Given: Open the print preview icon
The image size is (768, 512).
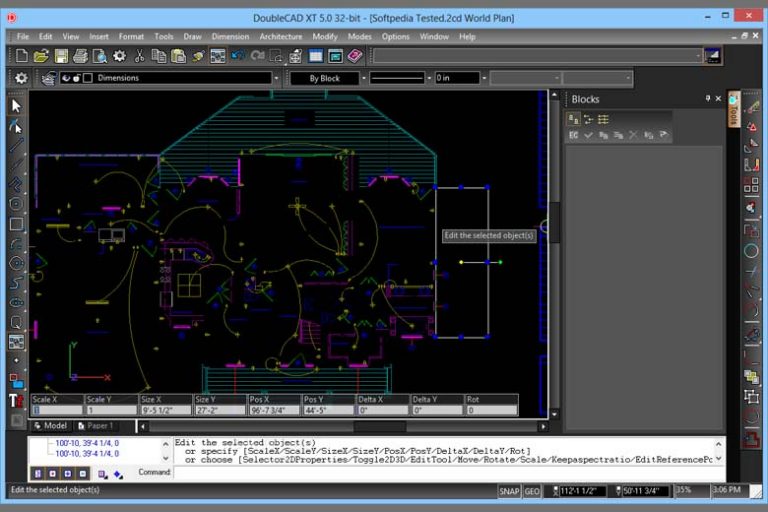Looking at the screenshot, I should (x=100, y=56).
